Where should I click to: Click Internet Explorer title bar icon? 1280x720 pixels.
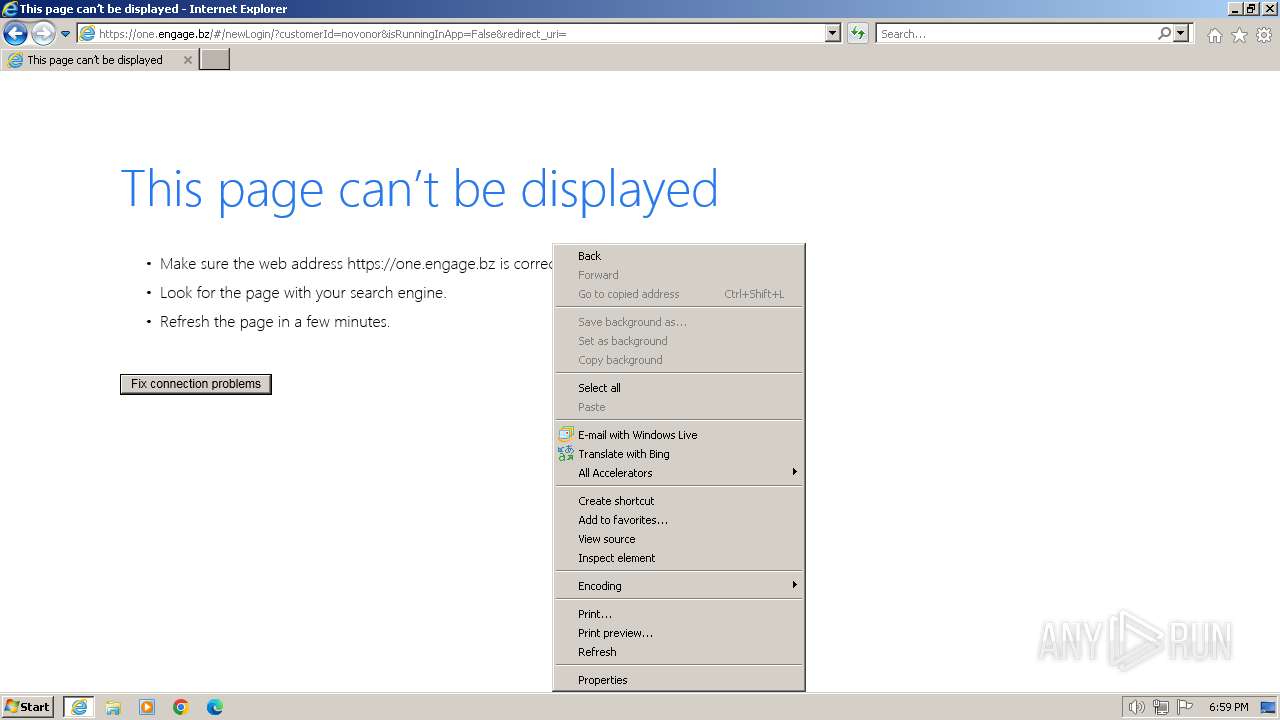(x=10, y=9)
